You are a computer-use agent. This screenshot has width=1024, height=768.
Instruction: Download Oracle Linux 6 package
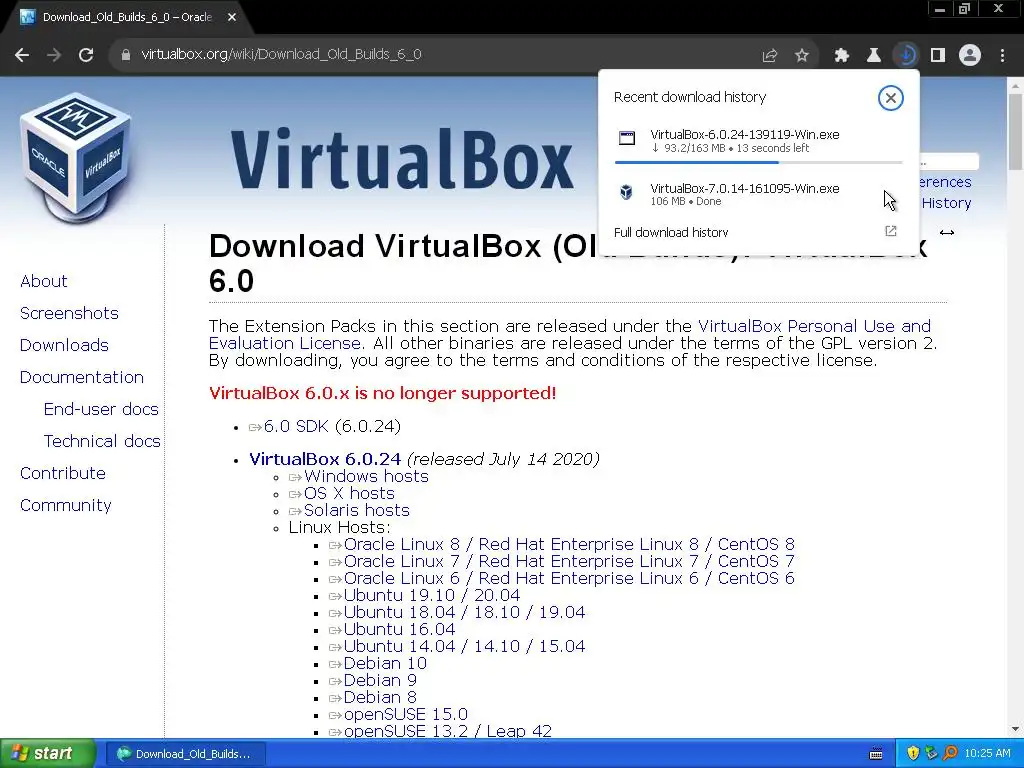point(569,579)
